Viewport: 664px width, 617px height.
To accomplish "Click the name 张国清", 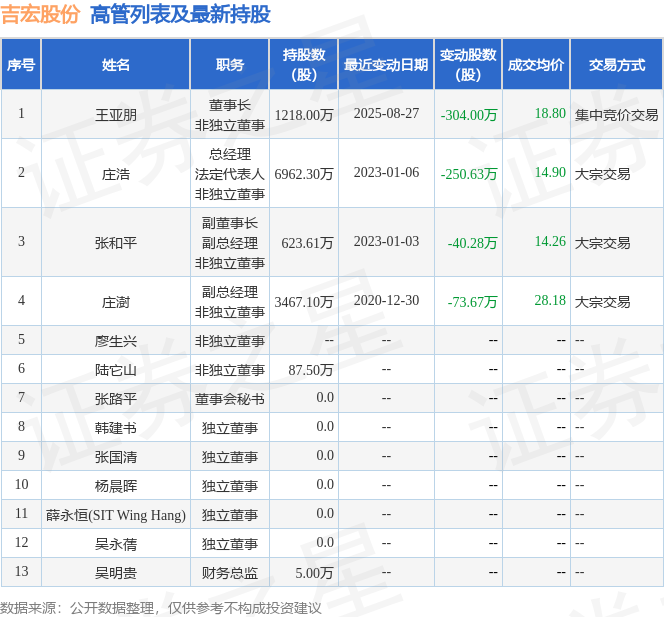I will [116, 457].
